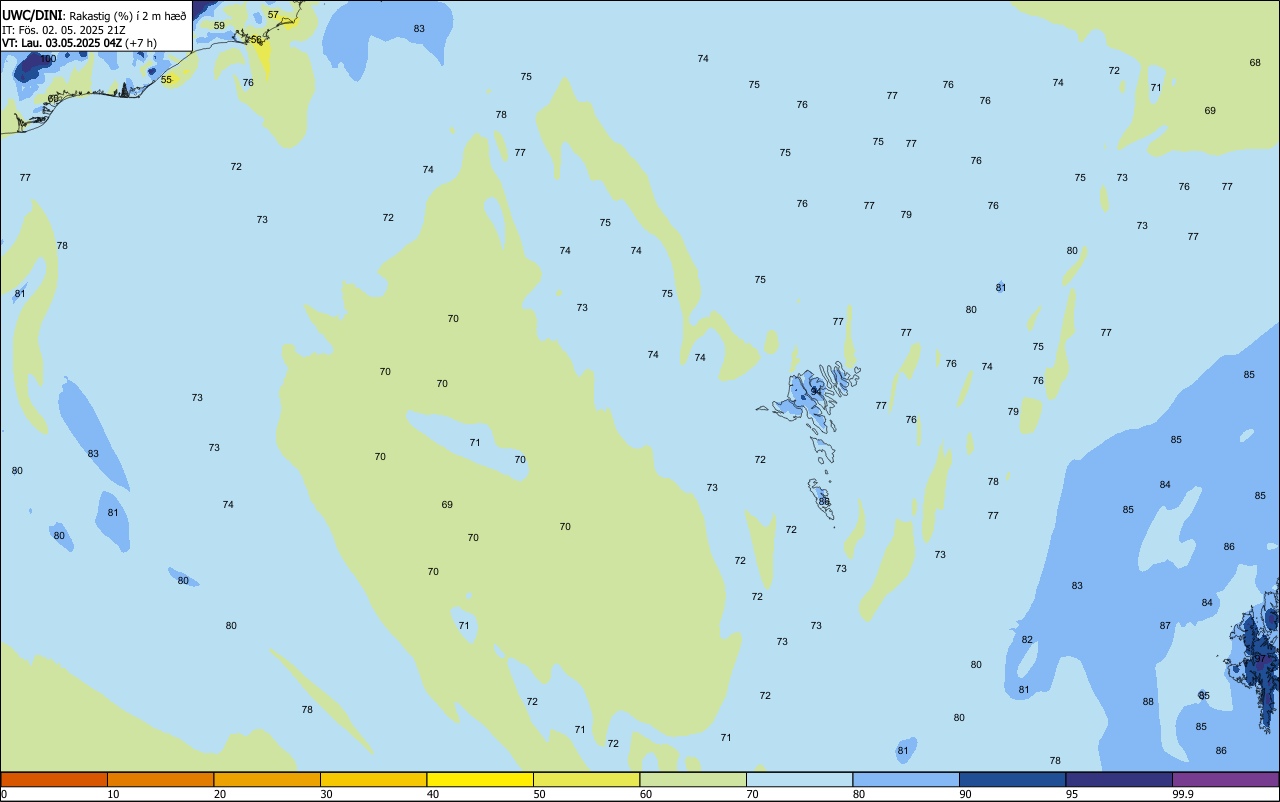1280x802 pixels.
Task: Click the '90' legend tick label
Action: click(966, 794)
